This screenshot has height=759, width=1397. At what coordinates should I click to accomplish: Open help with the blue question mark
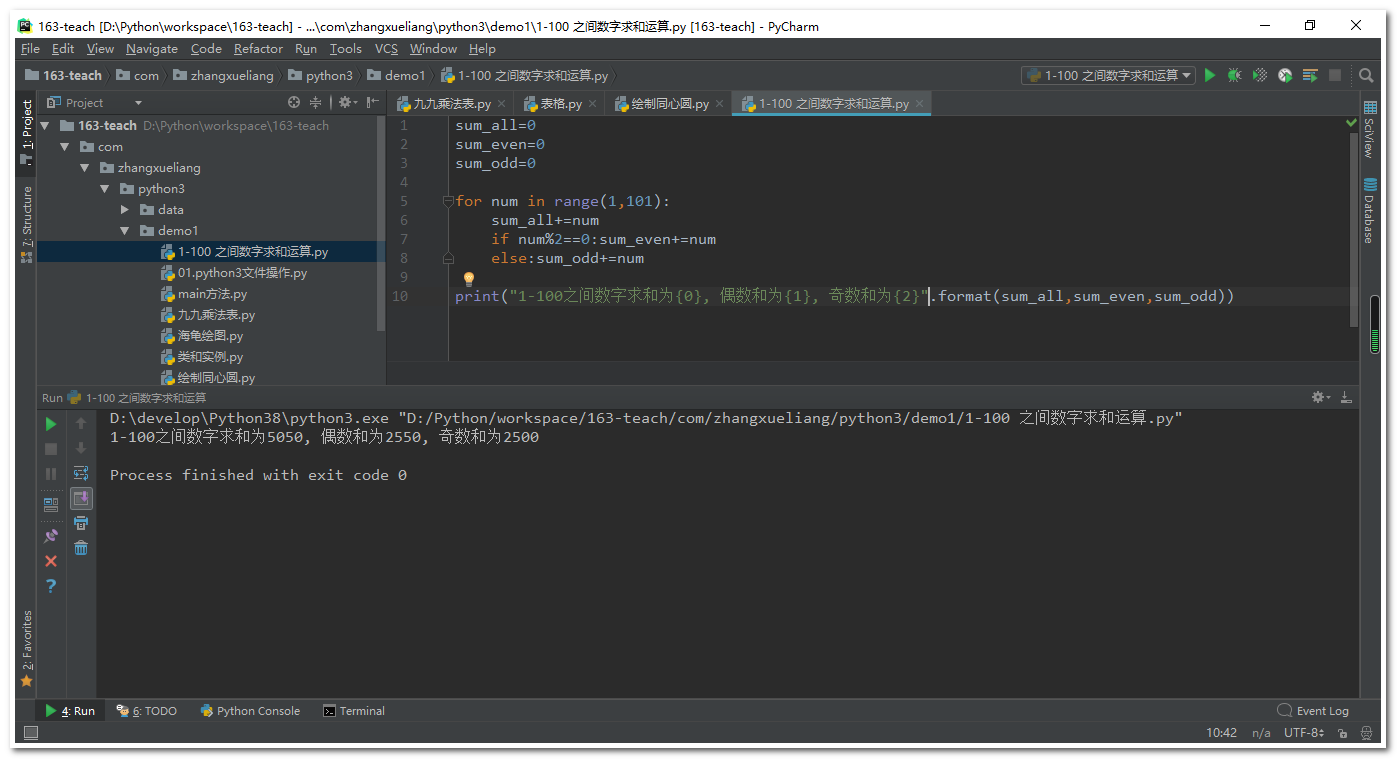tap(51, 586)
